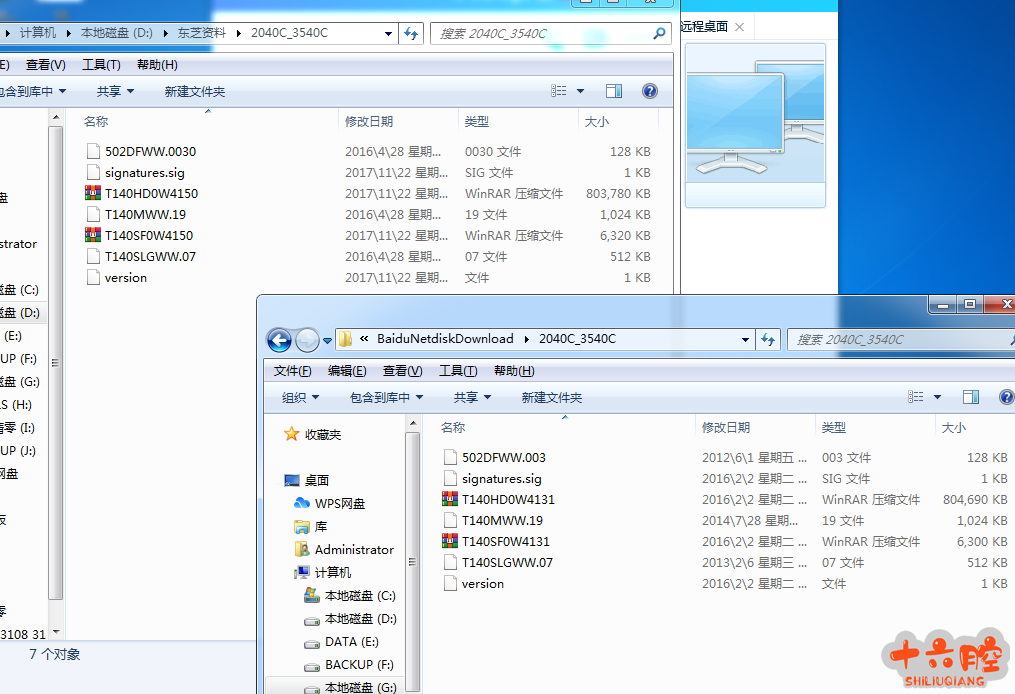The width and height of the screenshot is (1015, 694).
Task: Sort by 修改日期 column in front window
Action: click(726, 427)
